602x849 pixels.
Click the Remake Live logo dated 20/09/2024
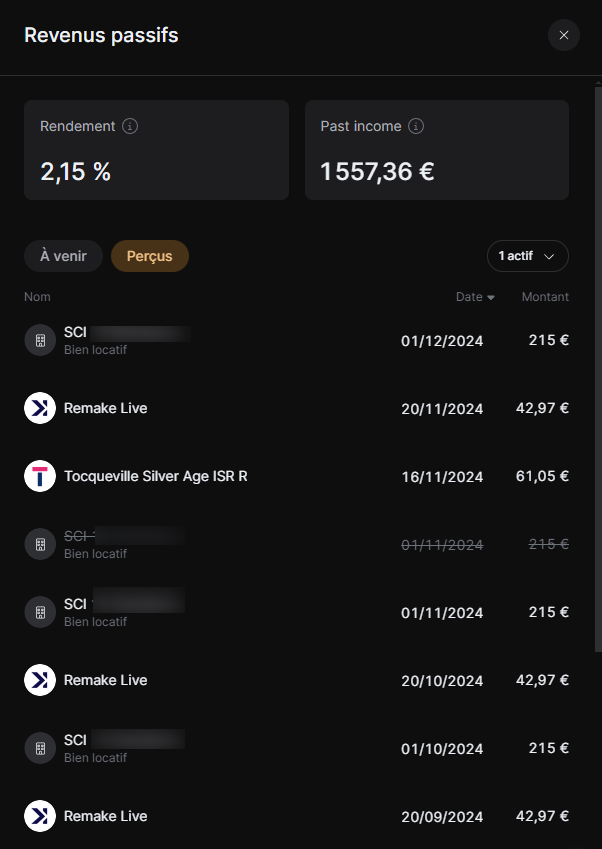point(40,816)
